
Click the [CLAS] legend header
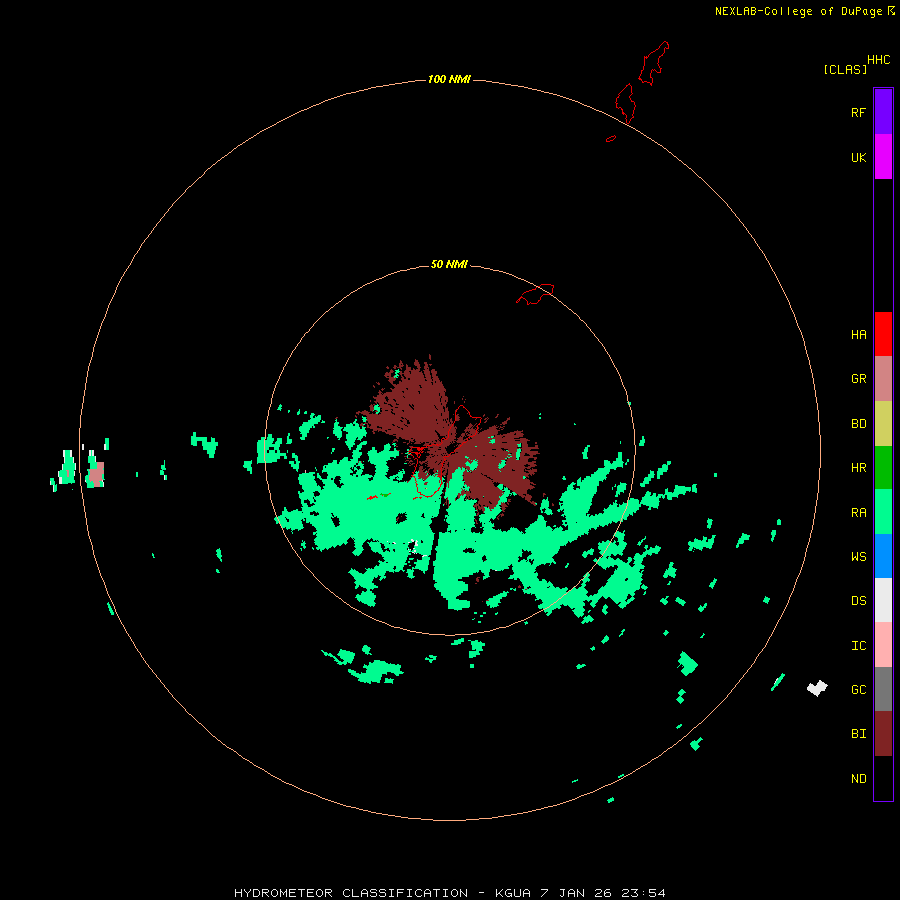coord(845,69)
